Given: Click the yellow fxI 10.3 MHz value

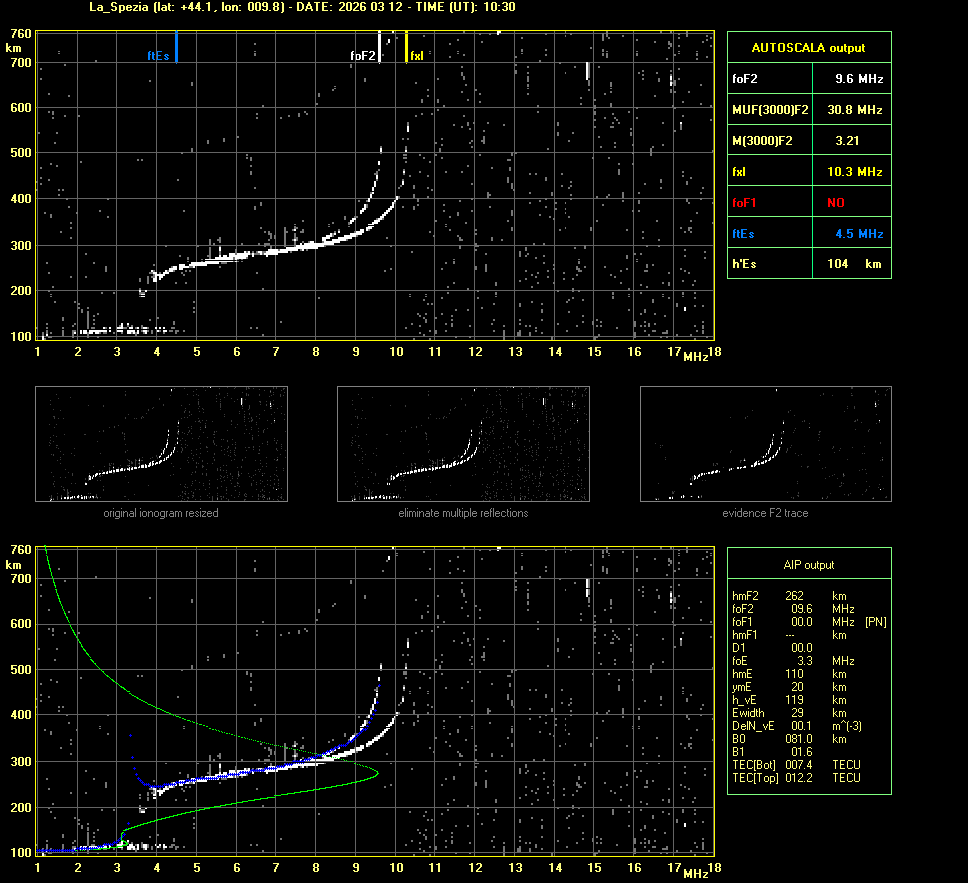Looking at the screenshot, I should [x=854, y=172].
